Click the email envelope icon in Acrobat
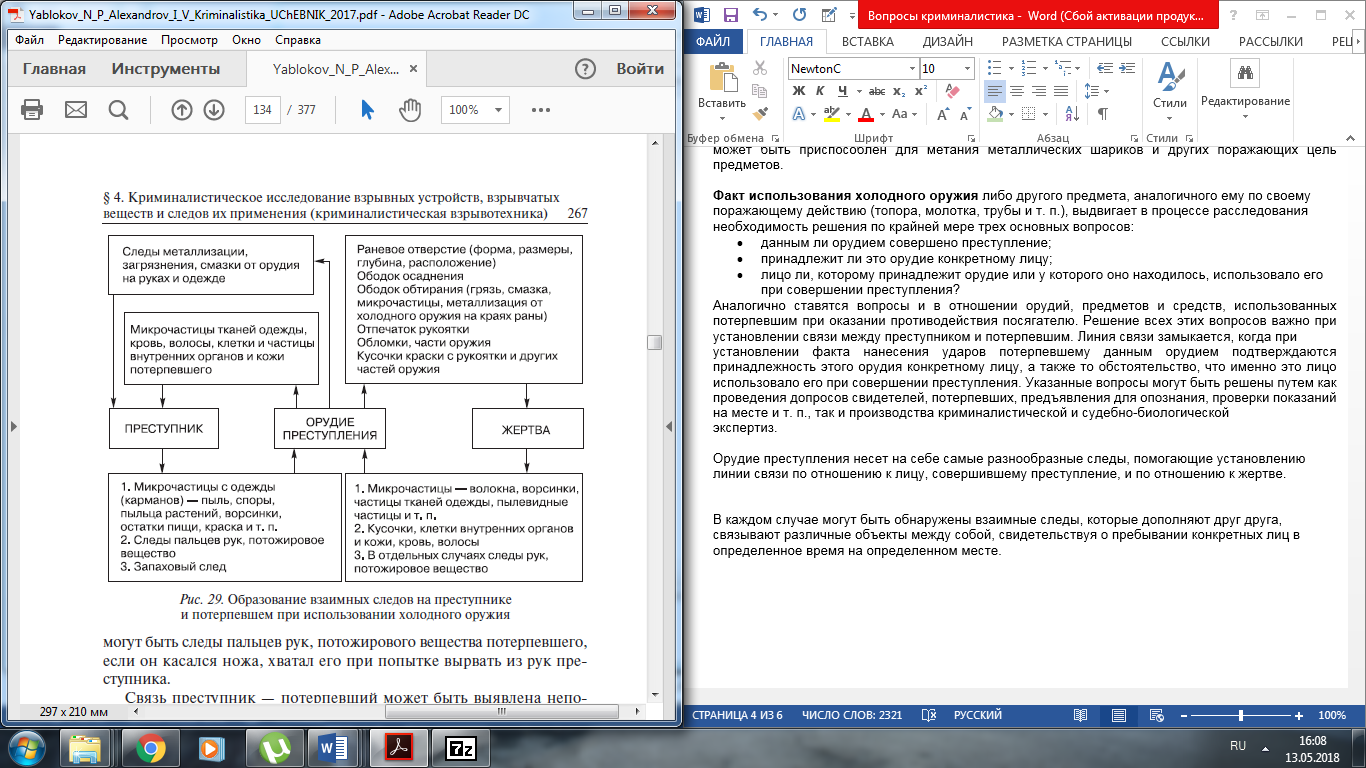Viewport: 1366px width, 768px height. [76, 110]
